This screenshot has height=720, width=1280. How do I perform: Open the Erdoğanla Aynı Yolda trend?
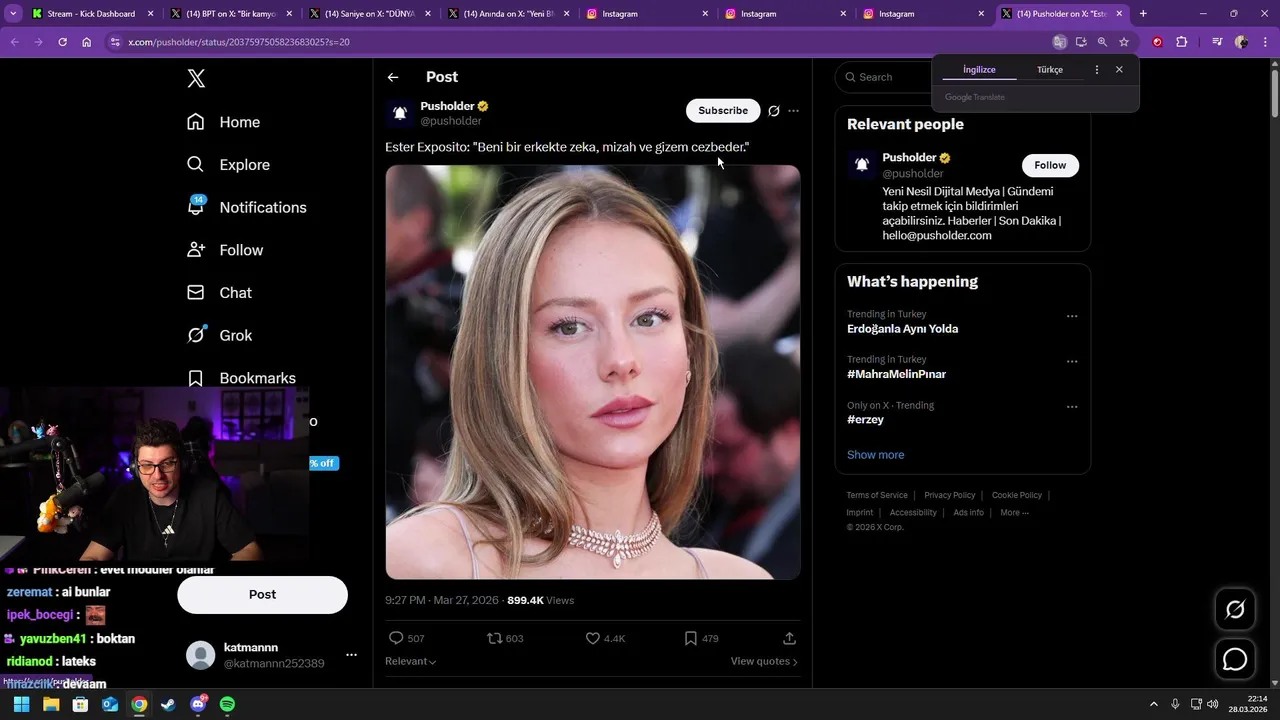click(902, 329)
